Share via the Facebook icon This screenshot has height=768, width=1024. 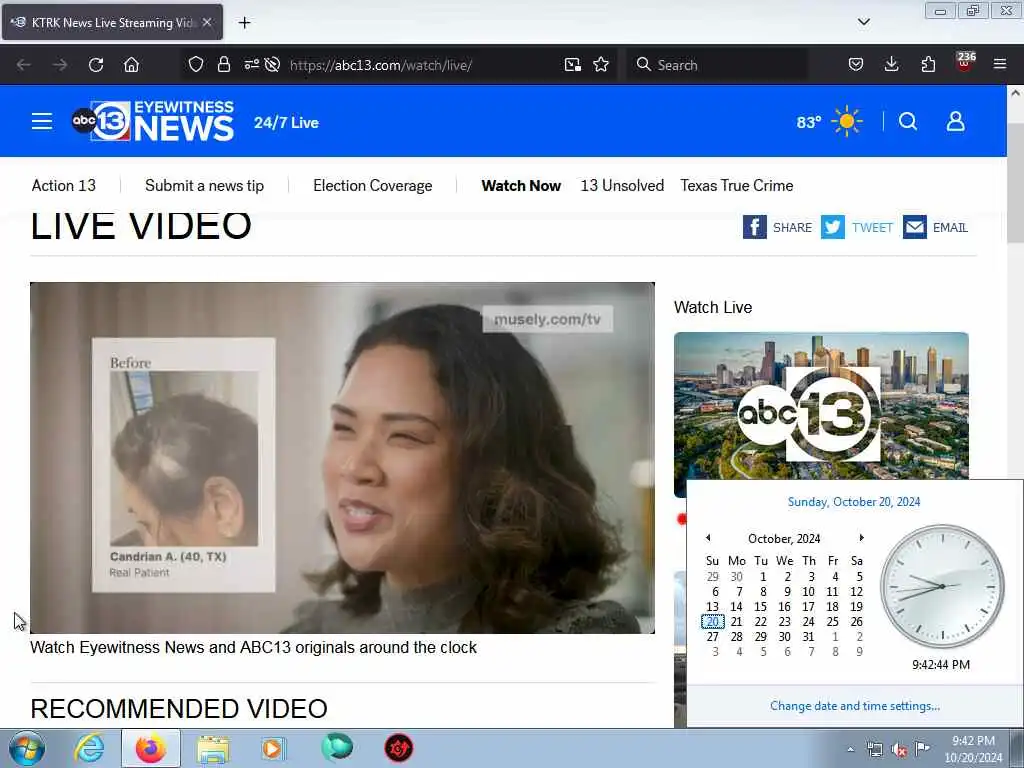(754, 227)
